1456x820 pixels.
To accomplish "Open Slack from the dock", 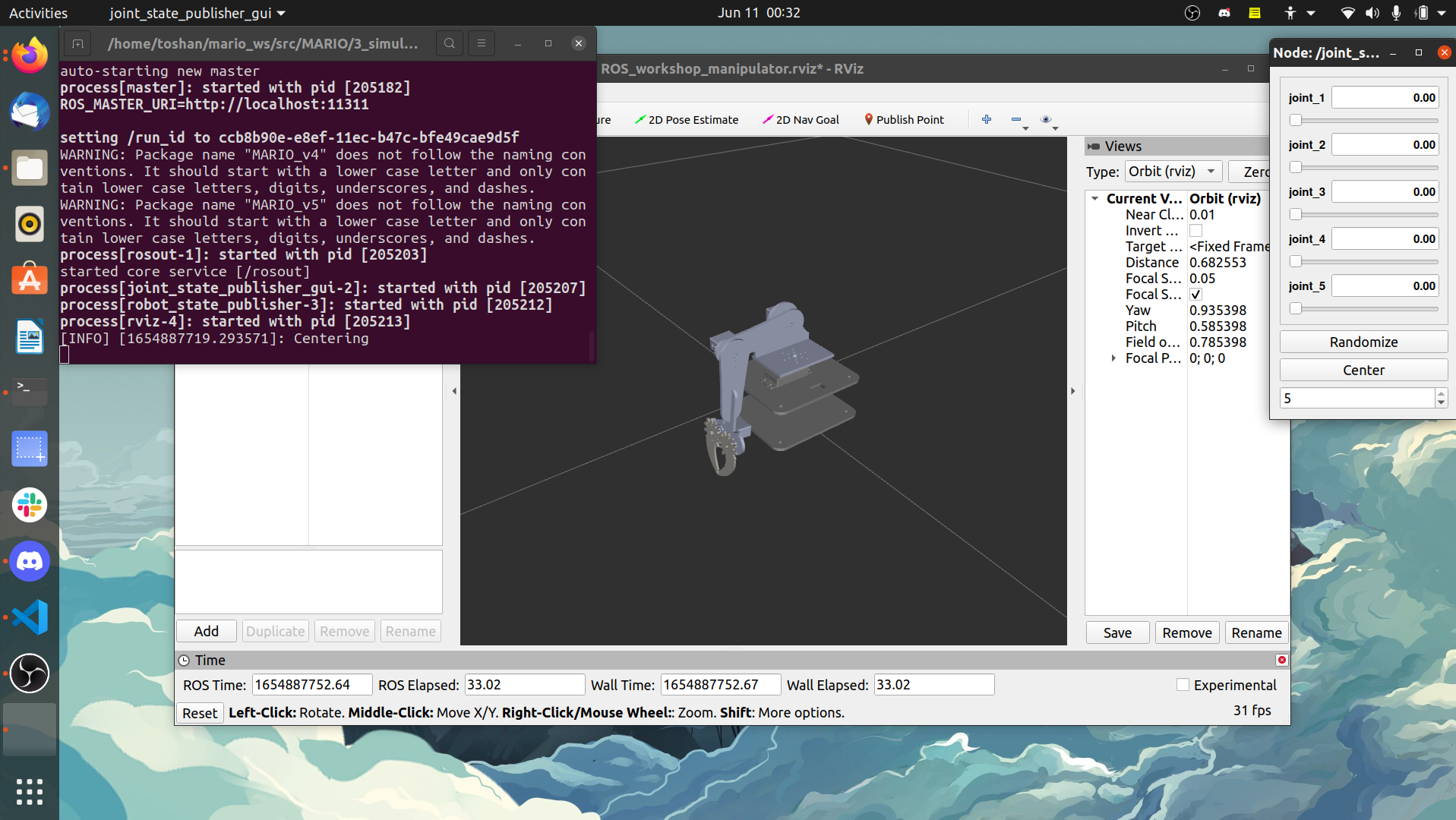I will tap(30, 505).
